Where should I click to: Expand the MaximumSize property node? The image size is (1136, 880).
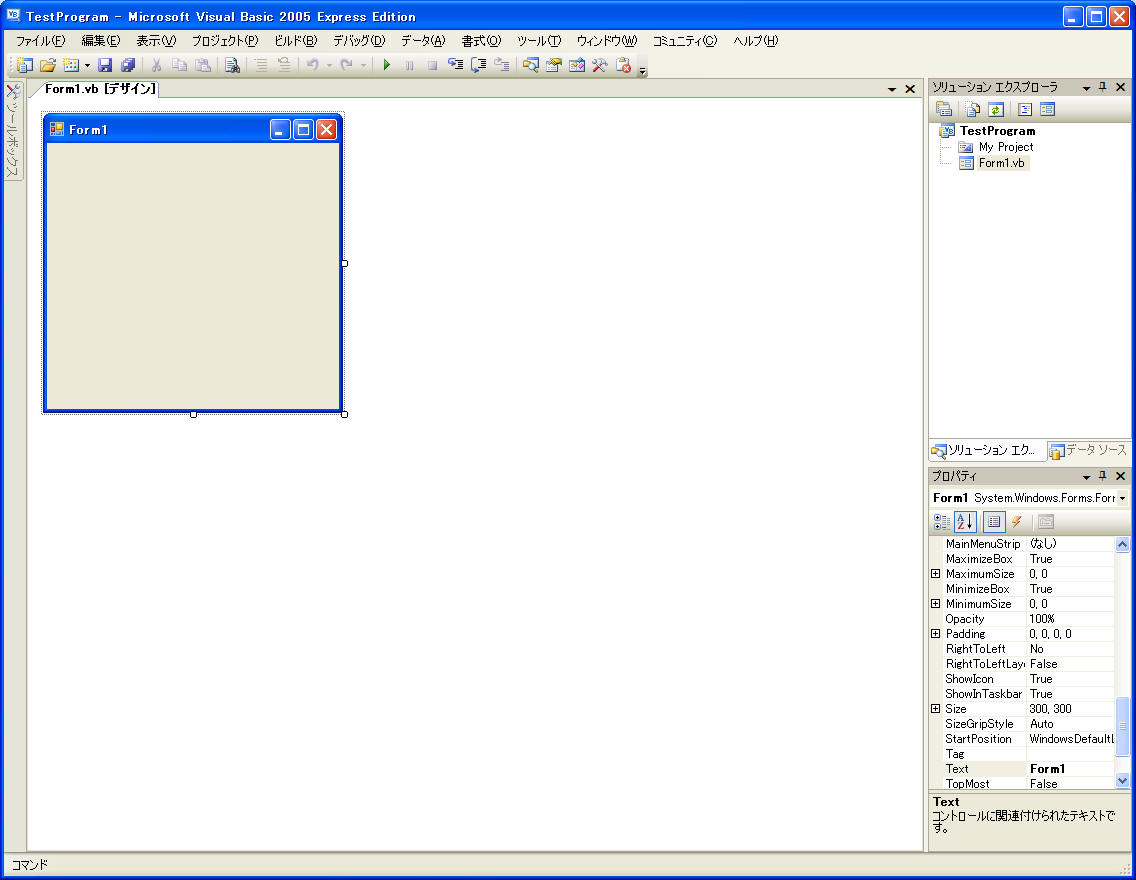point(936,574)
